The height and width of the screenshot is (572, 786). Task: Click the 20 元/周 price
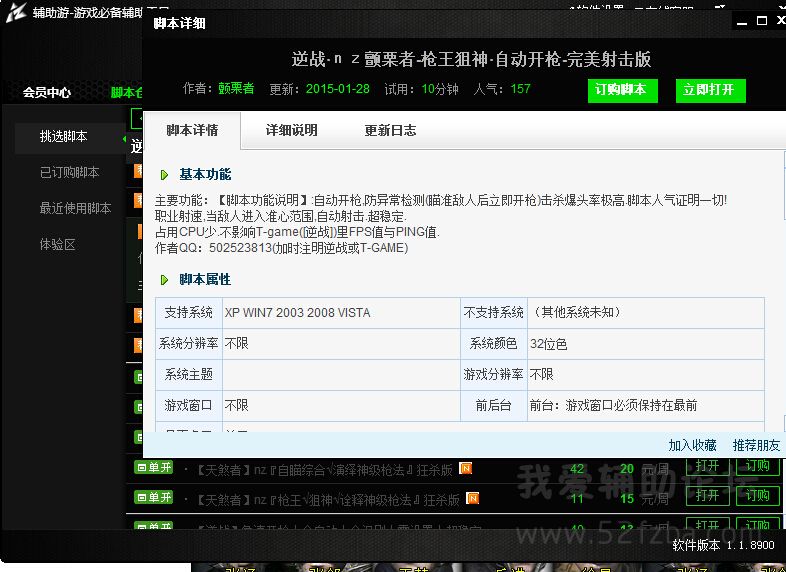[x=644, y=469]
